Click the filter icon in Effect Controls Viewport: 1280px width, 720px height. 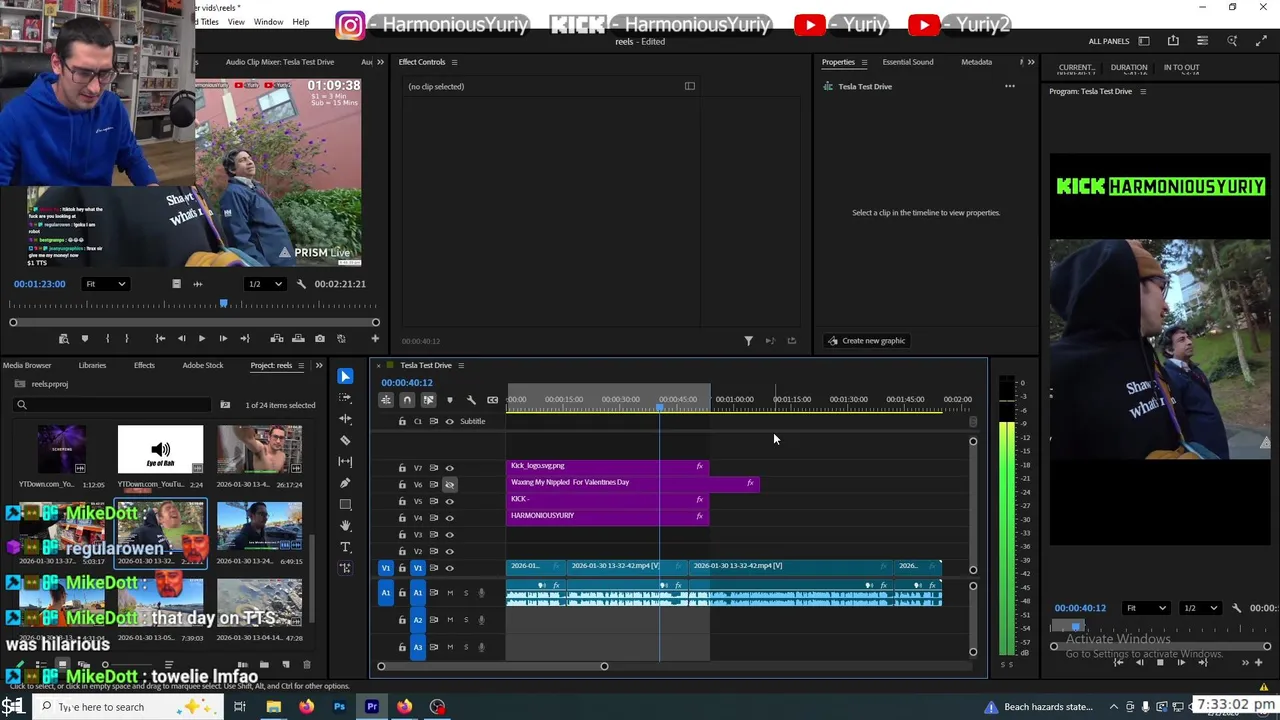(x=748, y=341)
